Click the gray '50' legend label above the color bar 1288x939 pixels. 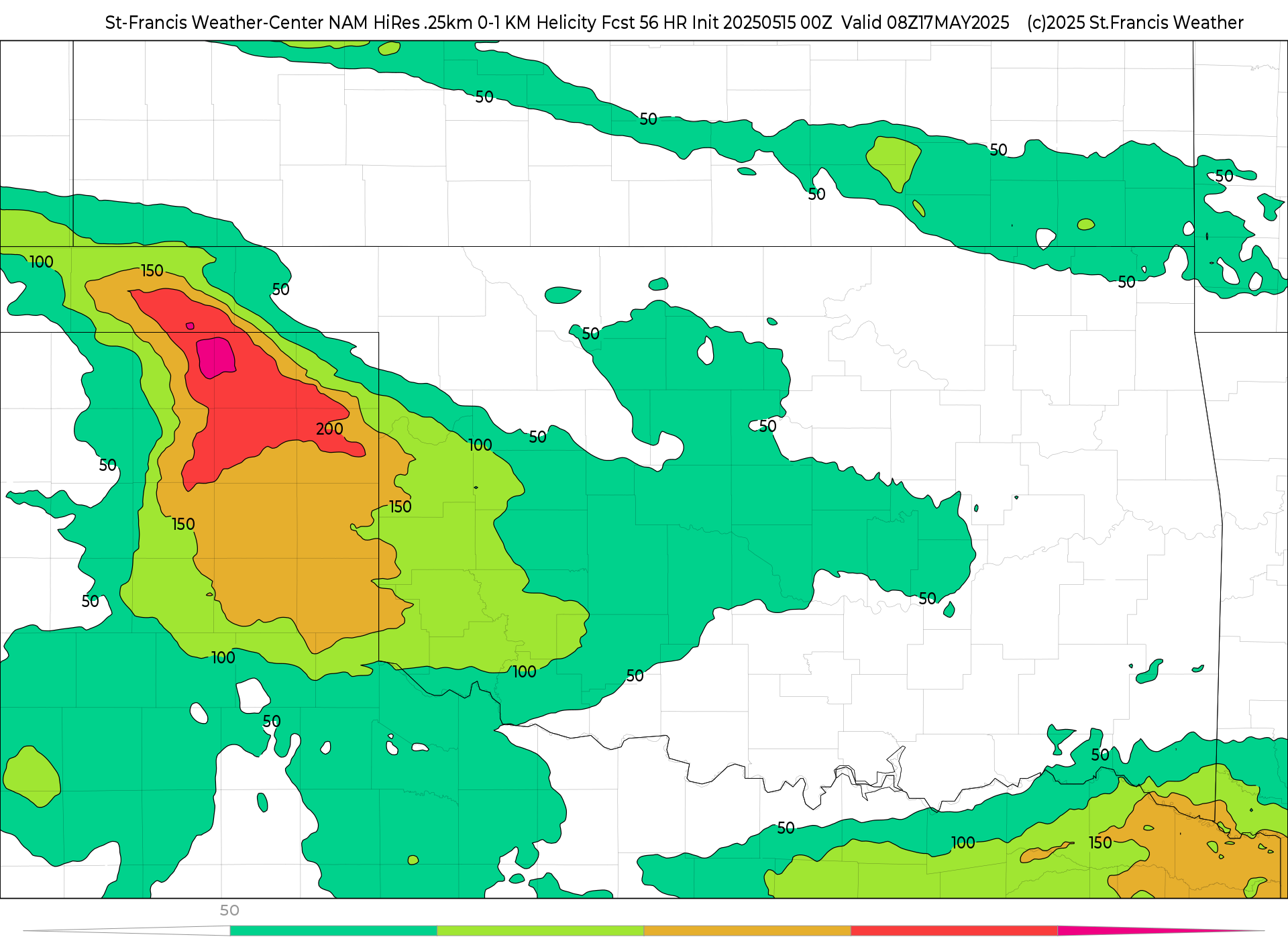[x=229, y=910]
